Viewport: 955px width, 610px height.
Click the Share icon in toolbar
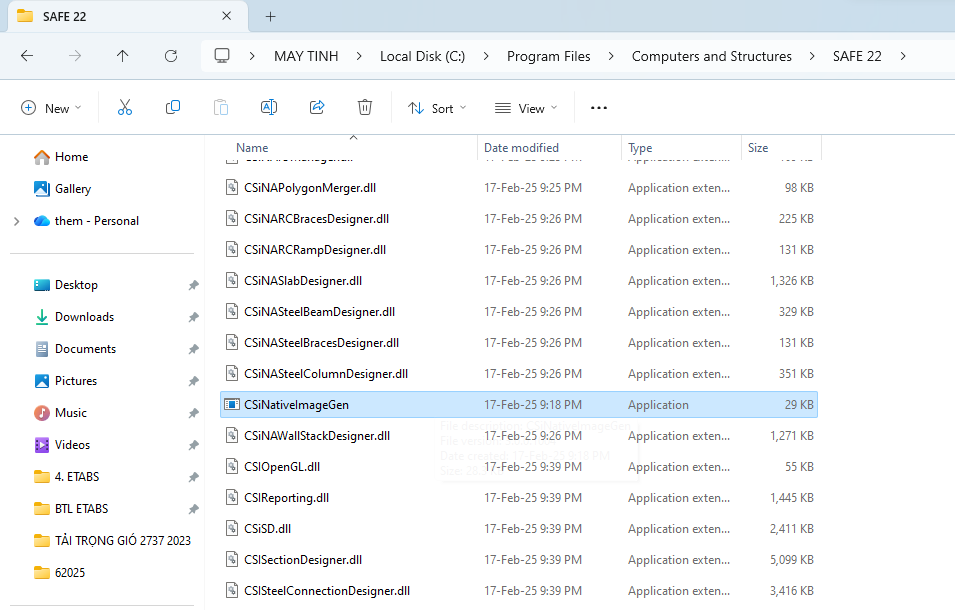pyautogui.click(x=317, y=108)
